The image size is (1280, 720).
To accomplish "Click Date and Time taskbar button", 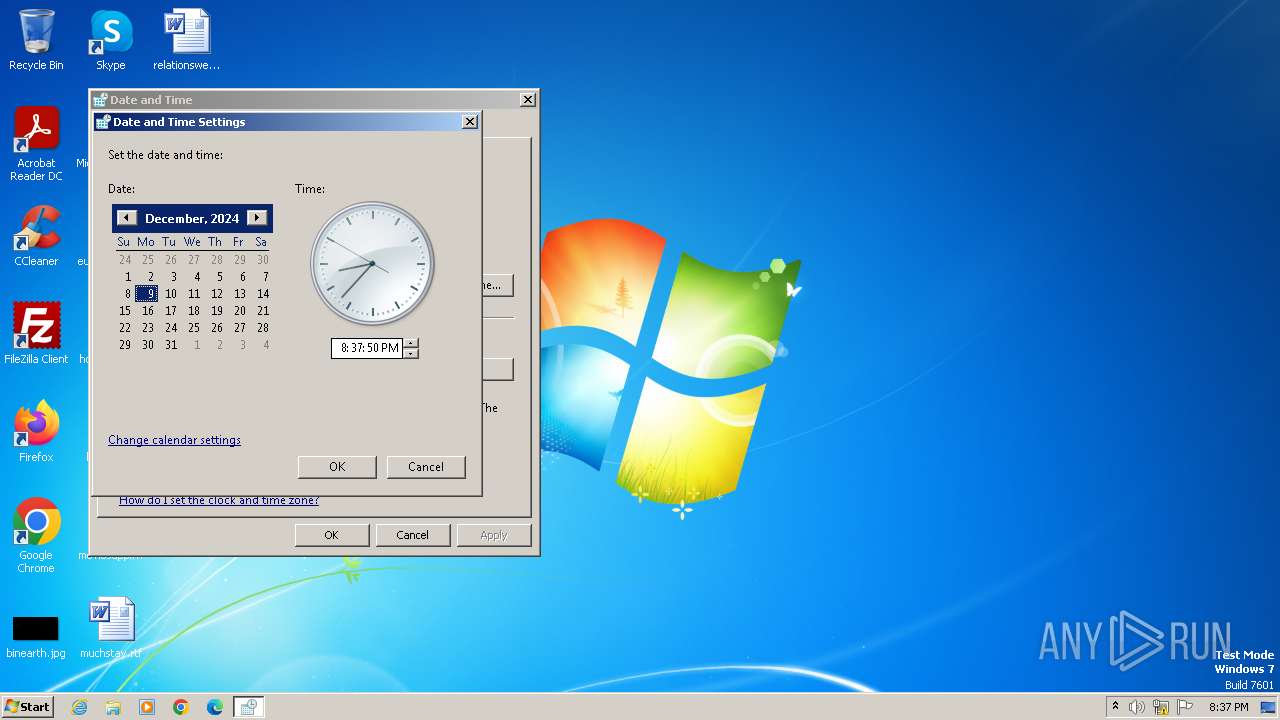I will (249, 707).
